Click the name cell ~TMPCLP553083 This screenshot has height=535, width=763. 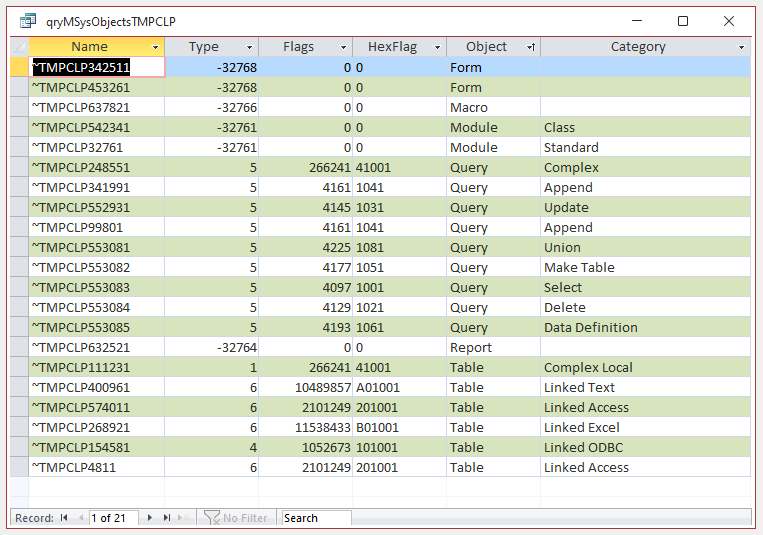pos(97,287)
